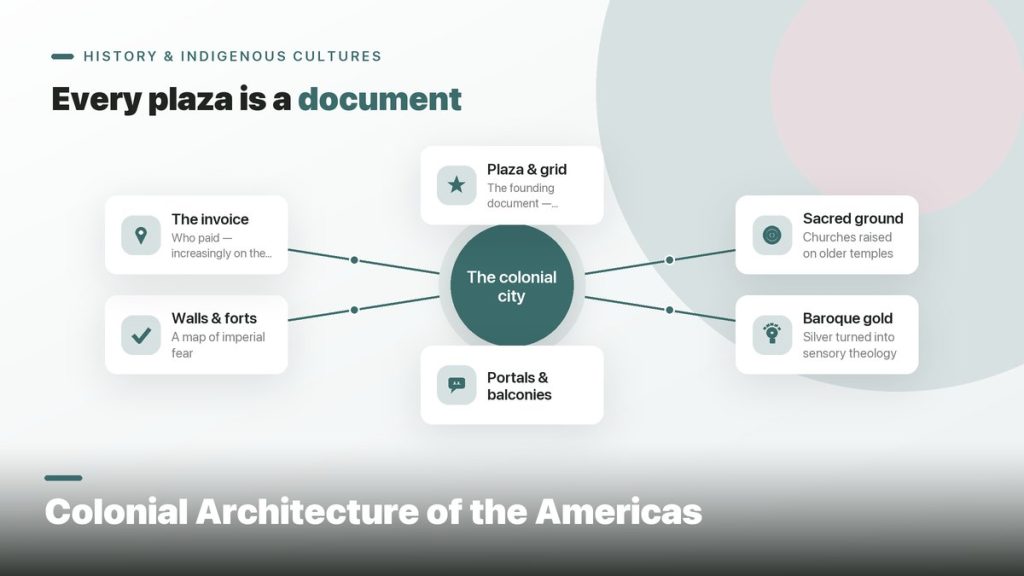
Task: Click the 'Sacred ground' title
Action: (x=853, y=218)
